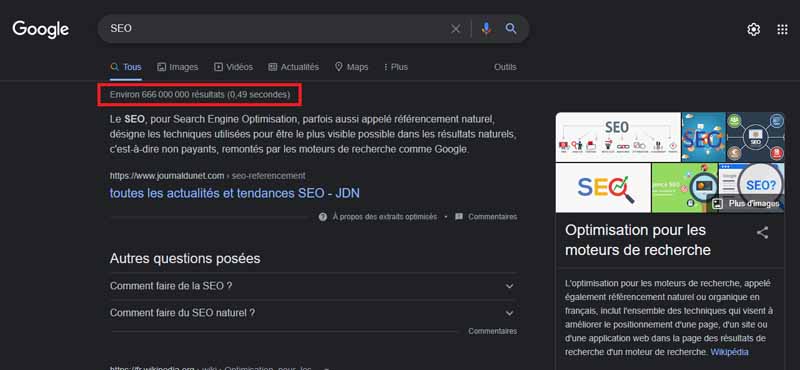
Task: Follow the Wikipédia link in the panel
Action: pyautogui.click(x=729, y=352)
